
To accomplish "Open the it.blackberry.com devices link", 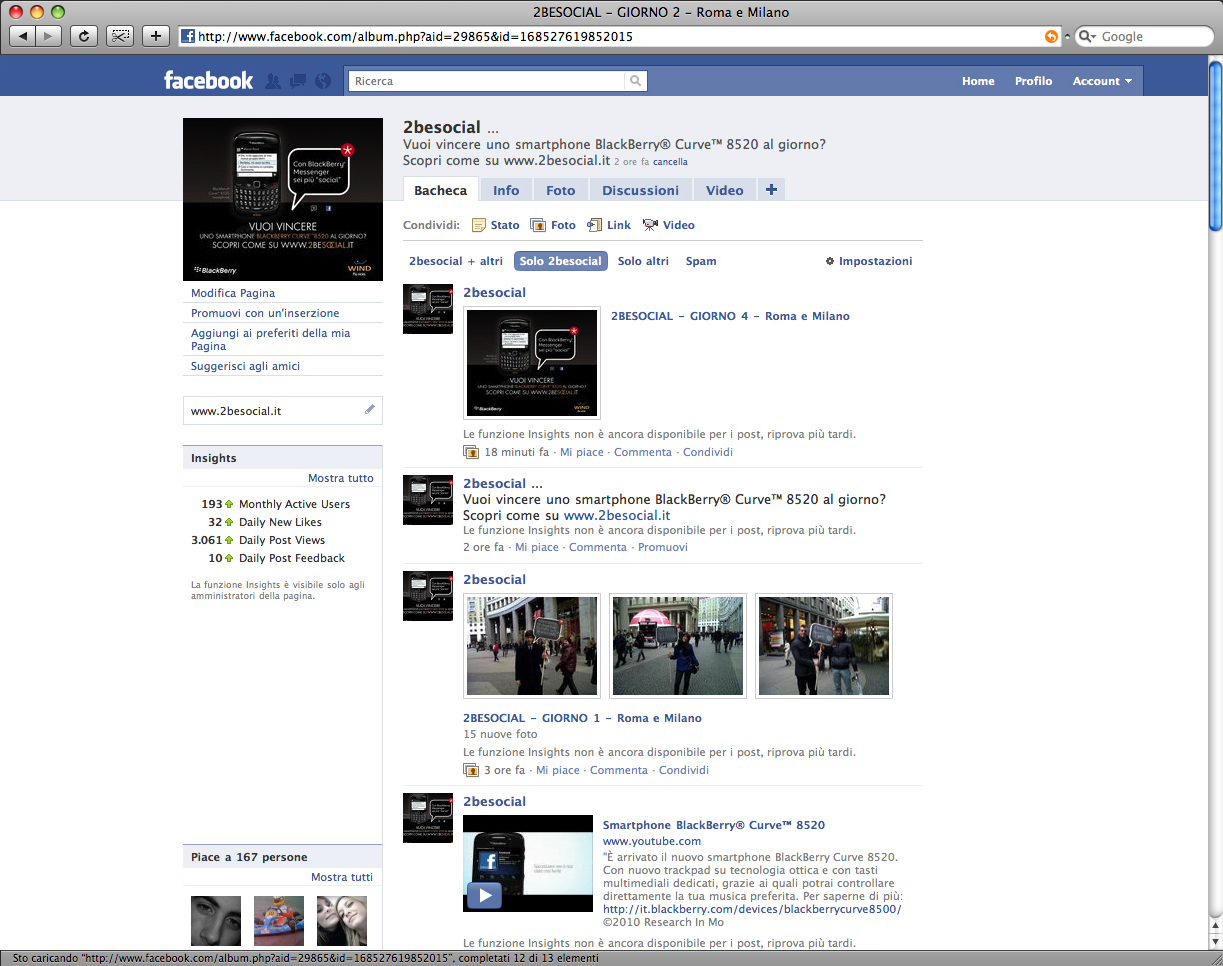I will tap(752, 909).
